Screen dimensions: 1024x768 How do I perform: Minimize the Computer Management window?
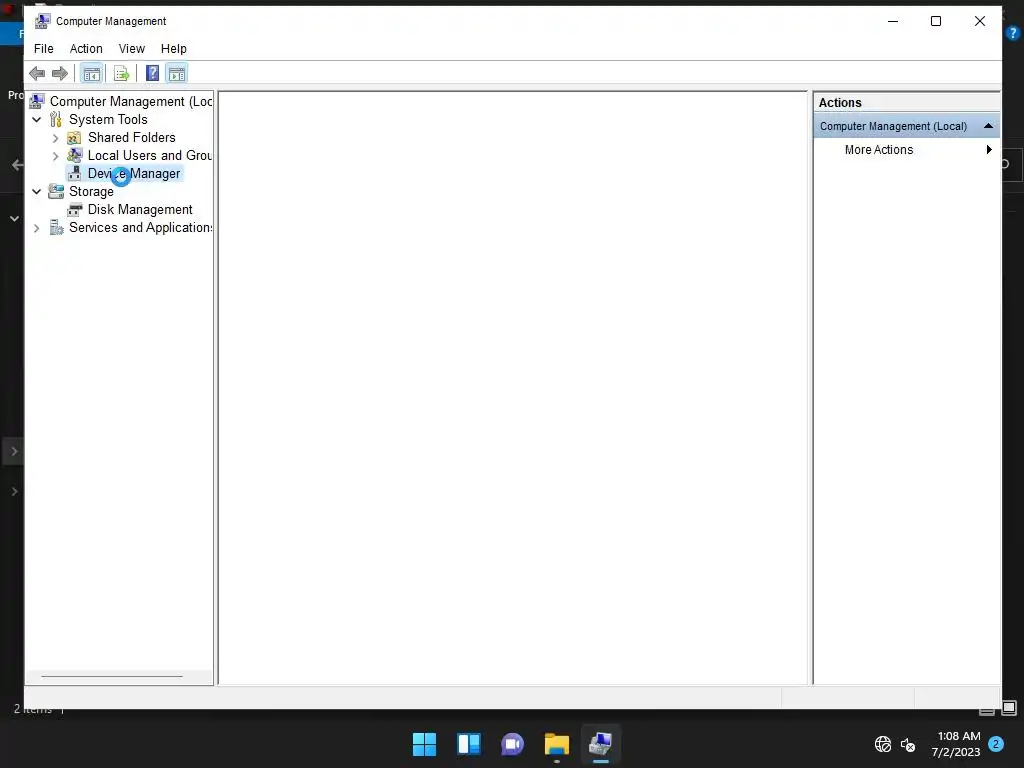tap(893, 22)
